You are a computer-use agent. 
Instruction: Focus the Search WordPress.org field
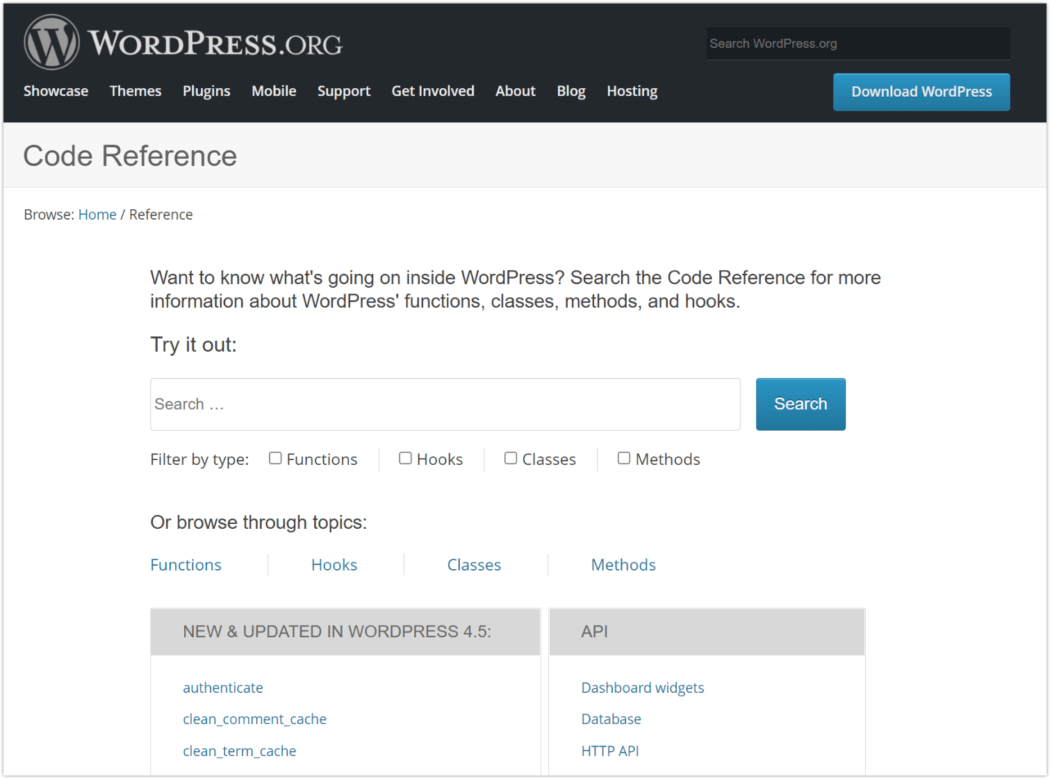(857, 44)
